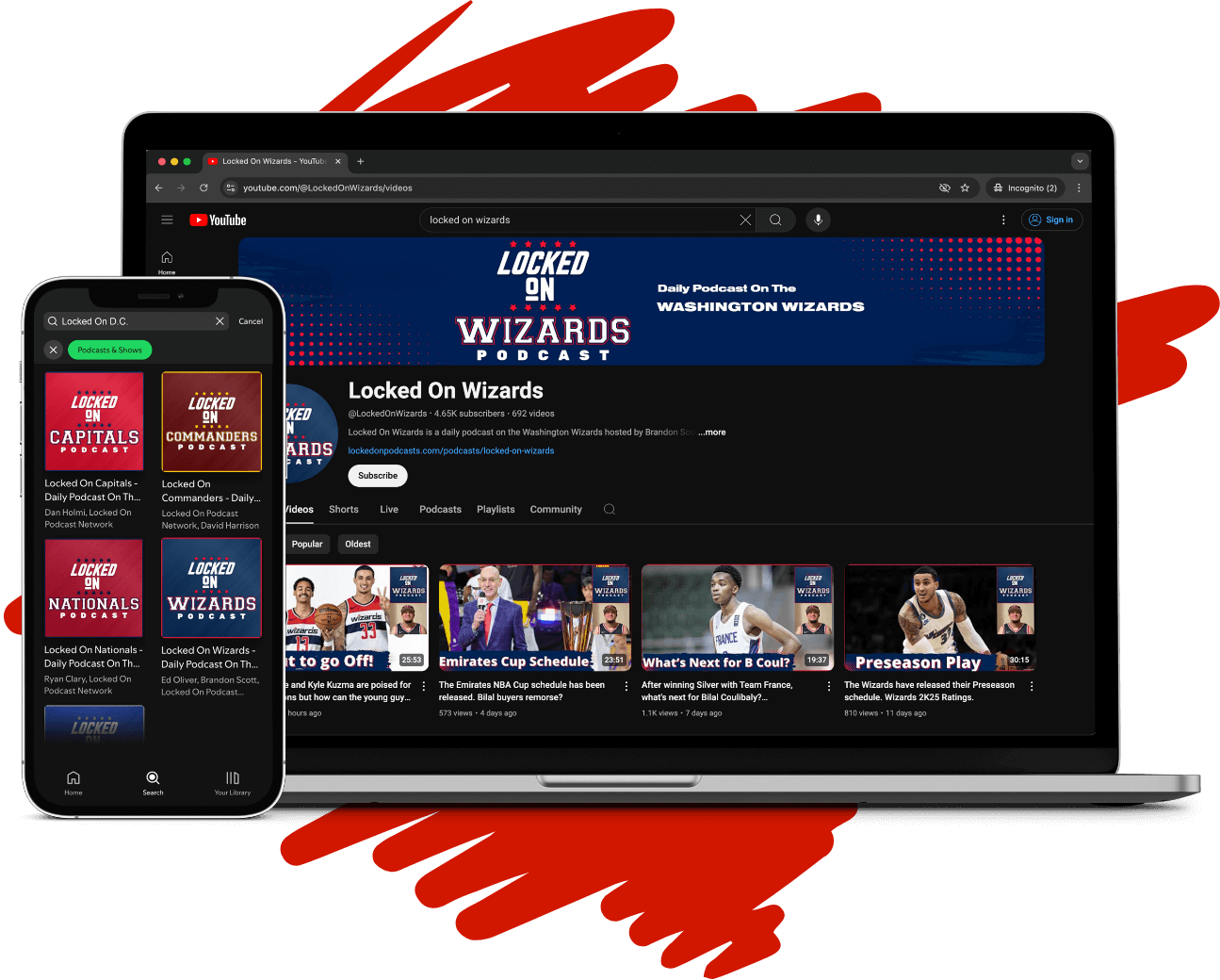This screenshot has height=980, width=1220.
Task: Click the @LockedOnWizards handle
Action: 387,414
